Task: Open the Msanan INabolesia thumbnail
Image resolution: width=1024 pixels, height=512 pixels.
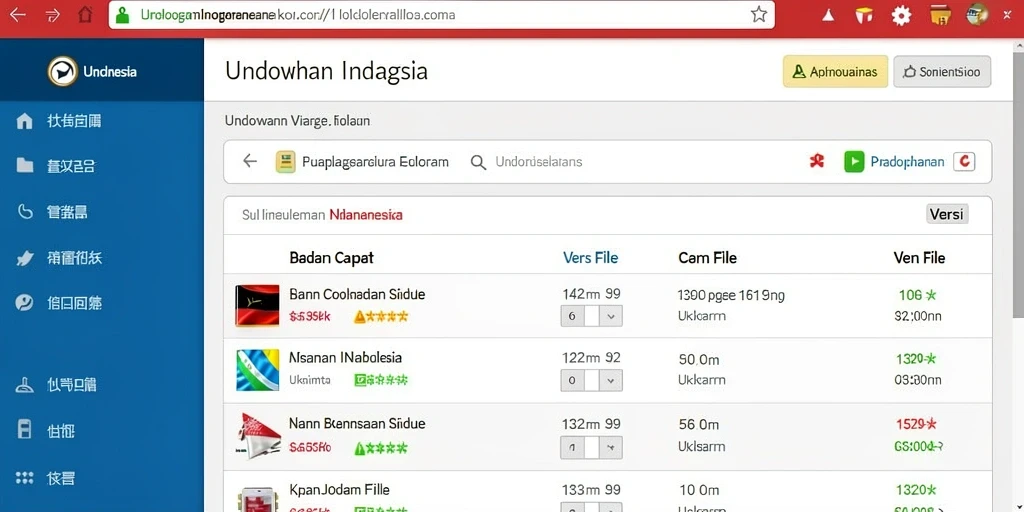Action: point(257,370)
